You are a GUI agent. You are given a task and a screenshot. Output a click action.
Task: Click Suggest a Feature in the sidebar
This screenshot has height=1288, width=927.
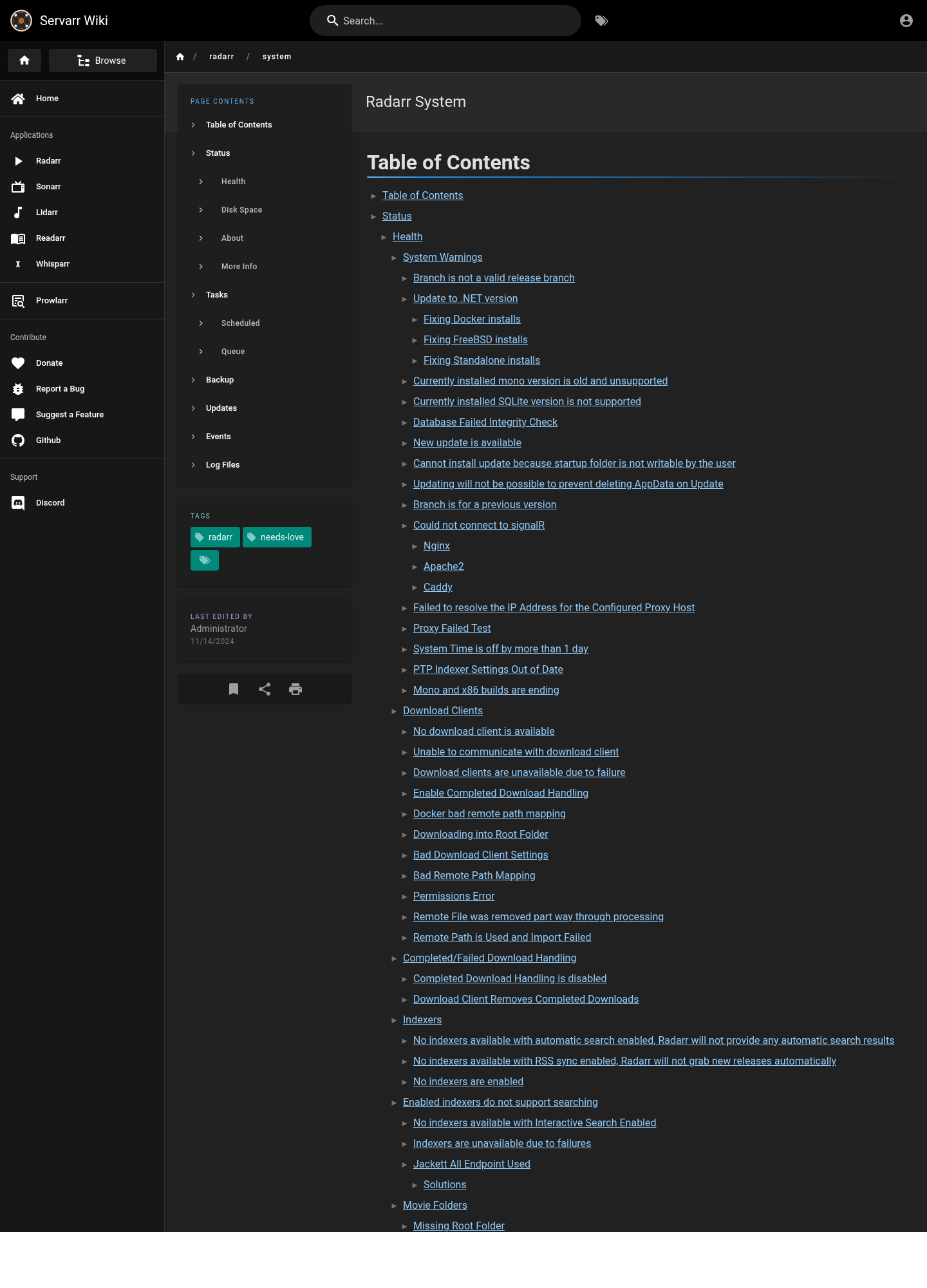[82, 415]
